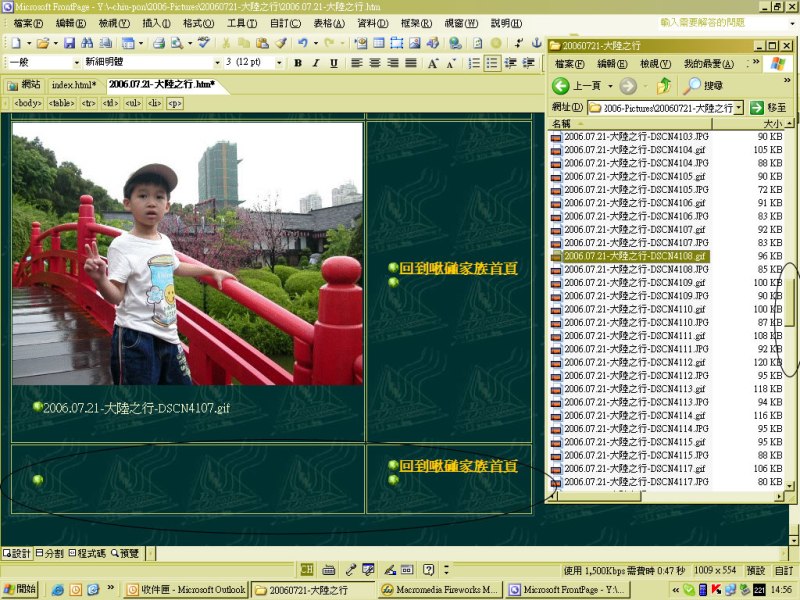Image resolution: width=800 pixels, height=600 pixels.
Task: Switch to 預覽 preview view
Action: [125, 554]
